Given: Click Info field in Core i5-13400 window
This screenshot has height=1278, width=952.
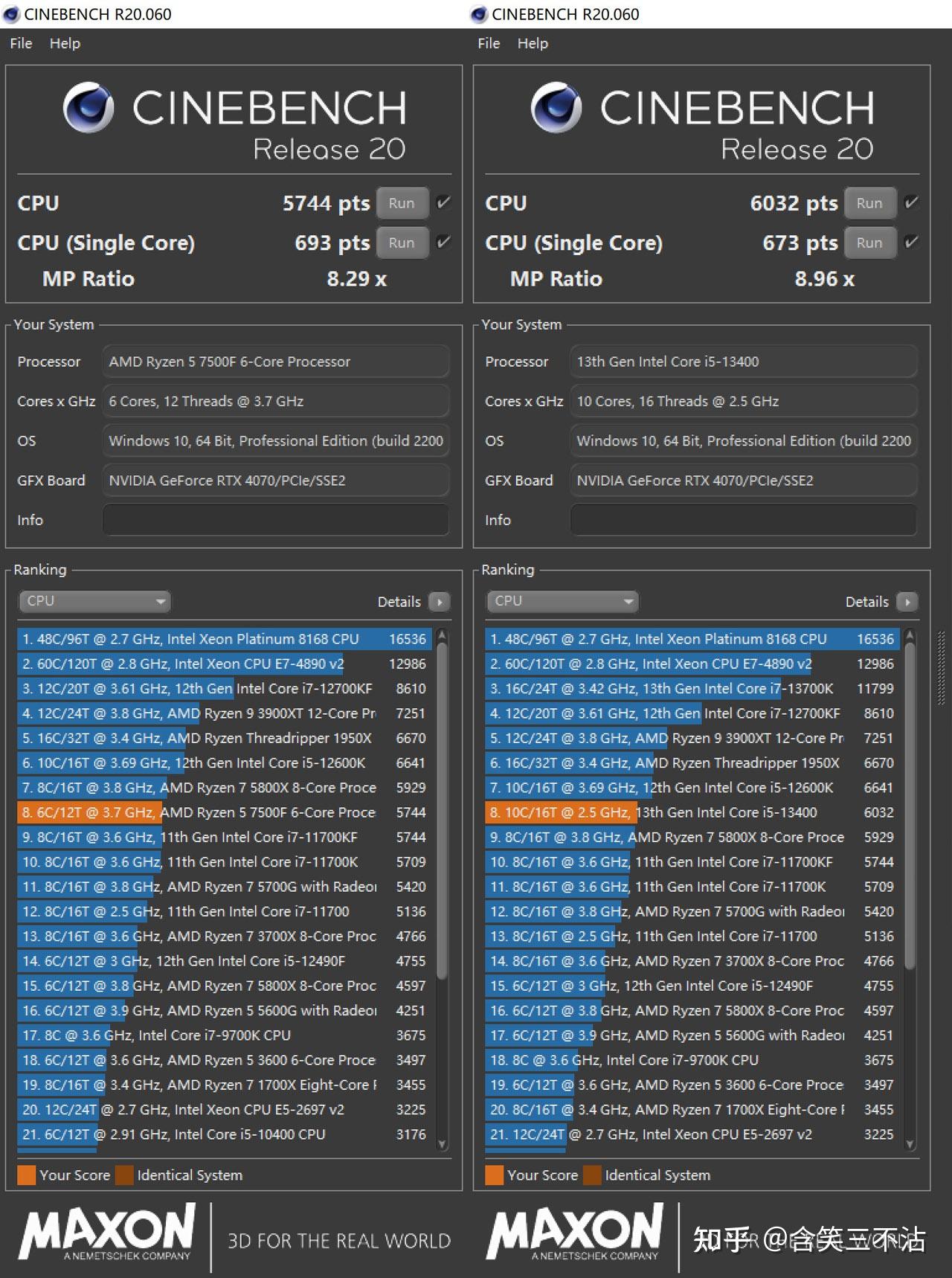Looking at the screenshot, I should pyautogui.click(x=744, y=520).
